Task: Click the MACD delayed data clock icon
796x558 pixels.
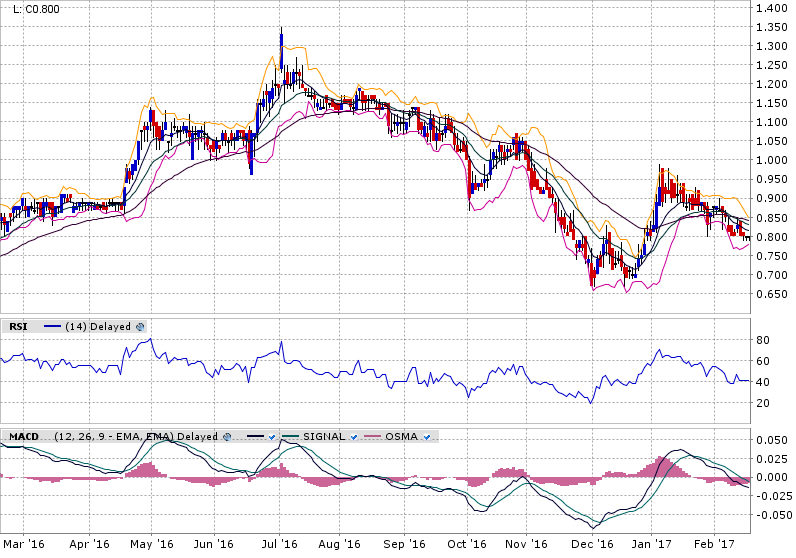Action: click(225, 437)
